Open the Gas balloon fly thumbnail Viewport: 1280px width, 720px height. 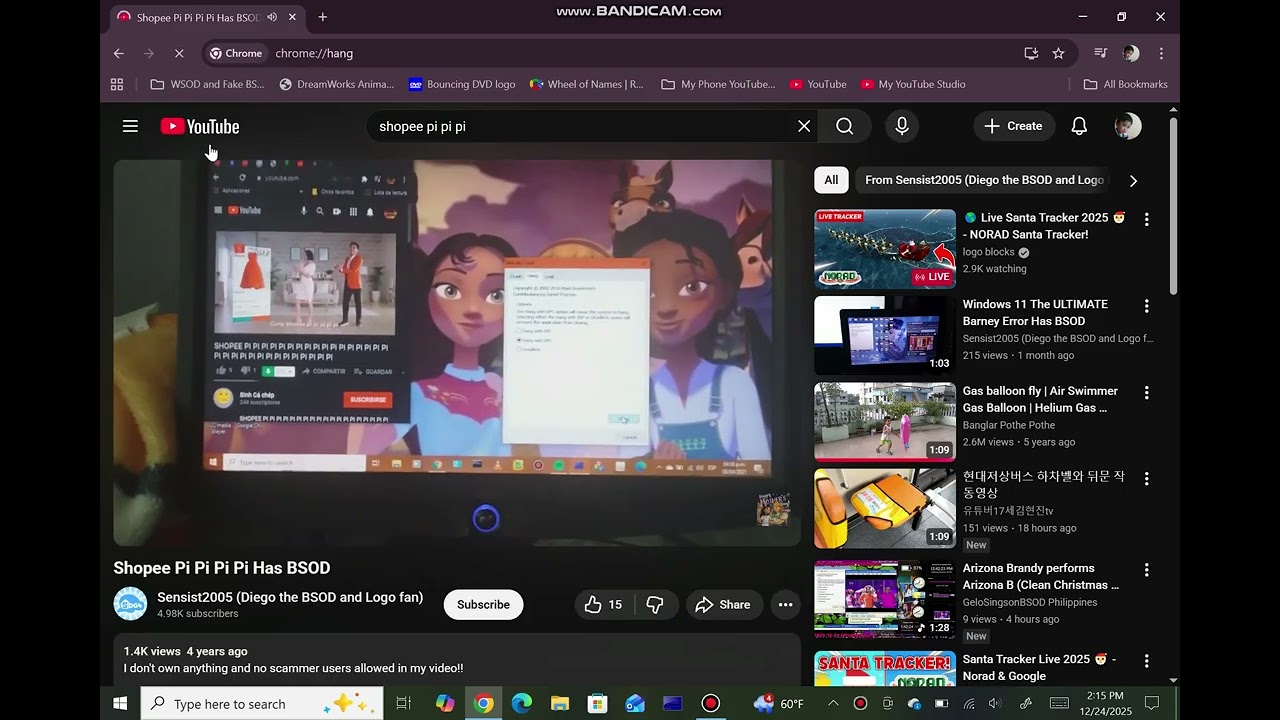click(x=885, y=422)
